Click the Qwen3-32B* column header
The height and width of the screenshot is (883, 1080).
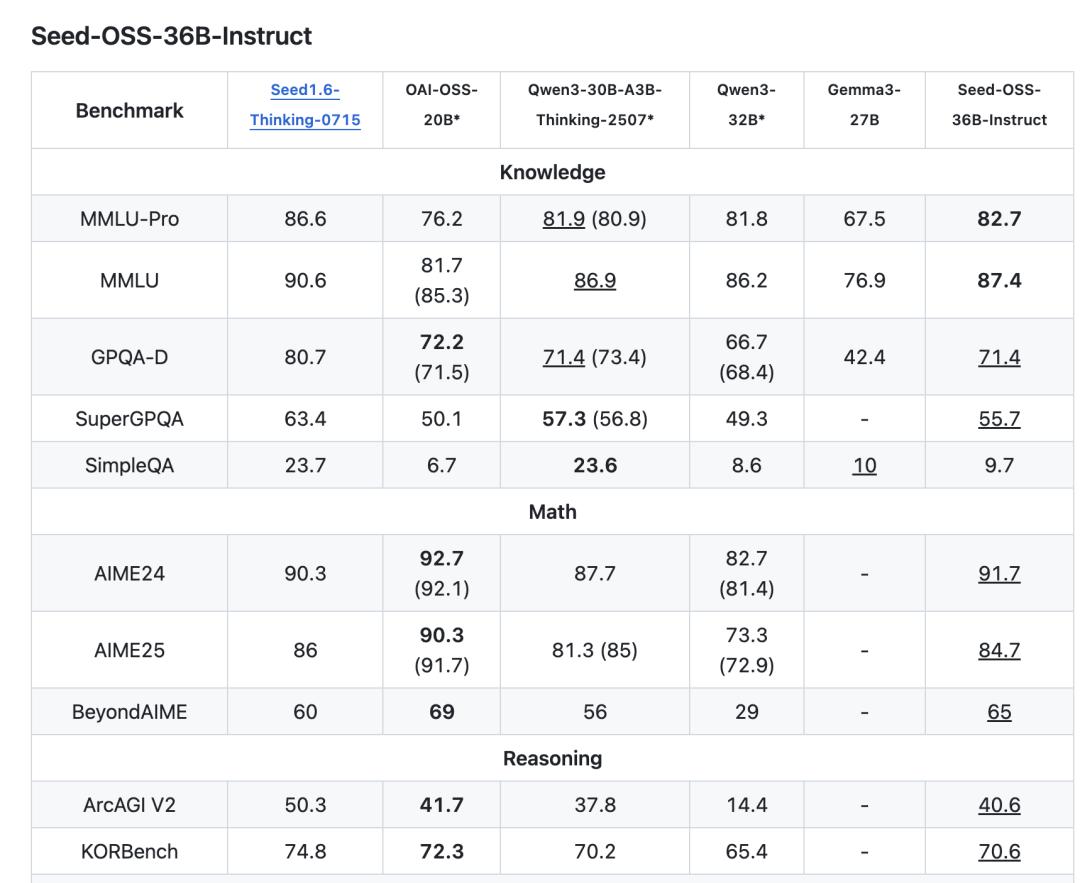[747, 110]
